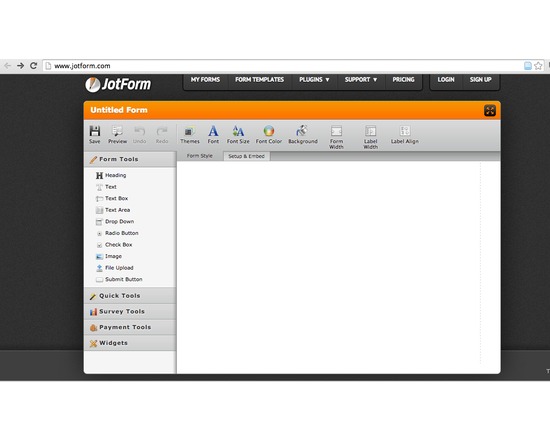Redo the last action
The height and width of the screenshot is (440, 550).
[162, 135]
